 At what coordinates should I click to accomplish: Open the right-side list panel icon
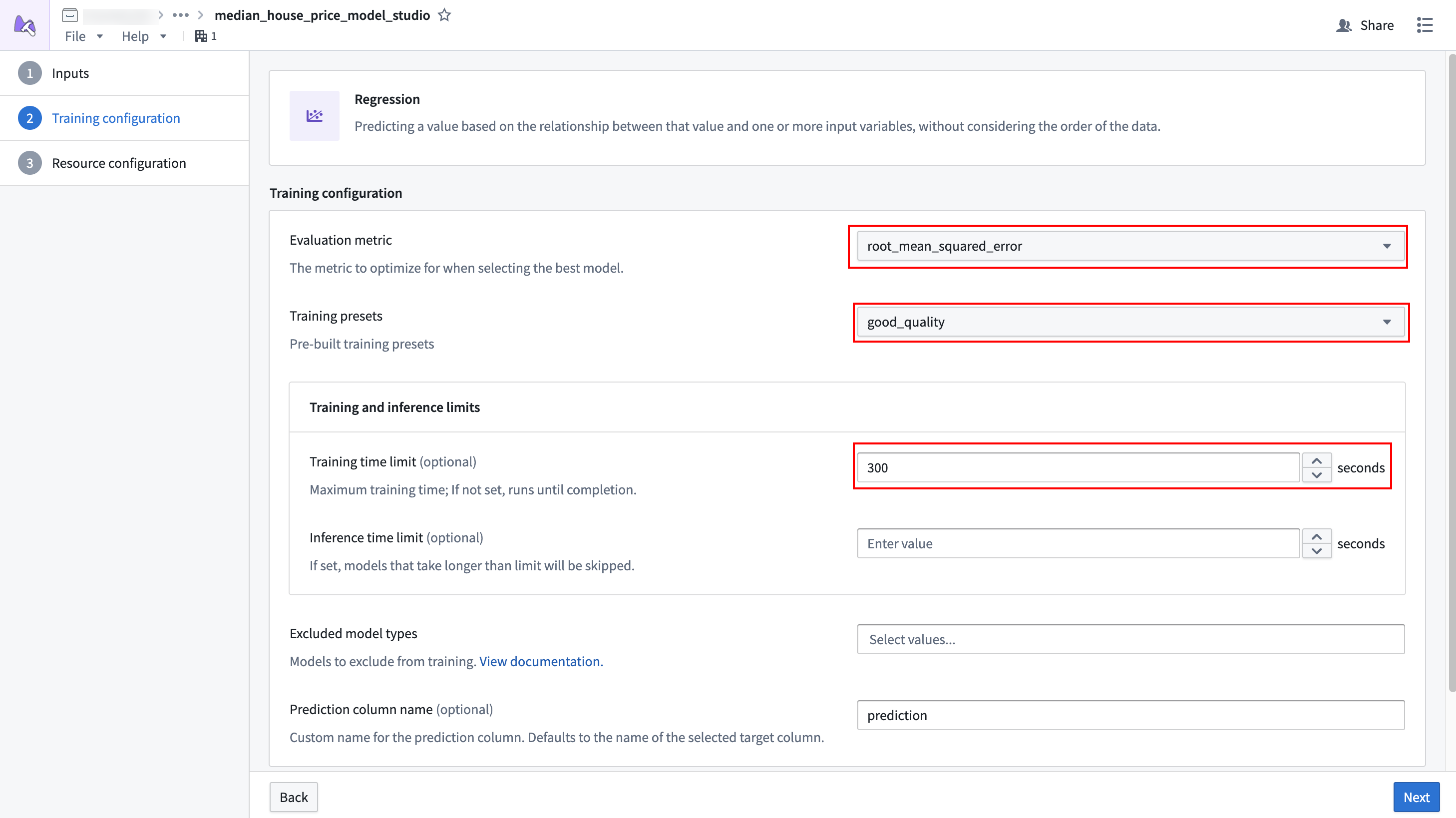(1425, 25)
